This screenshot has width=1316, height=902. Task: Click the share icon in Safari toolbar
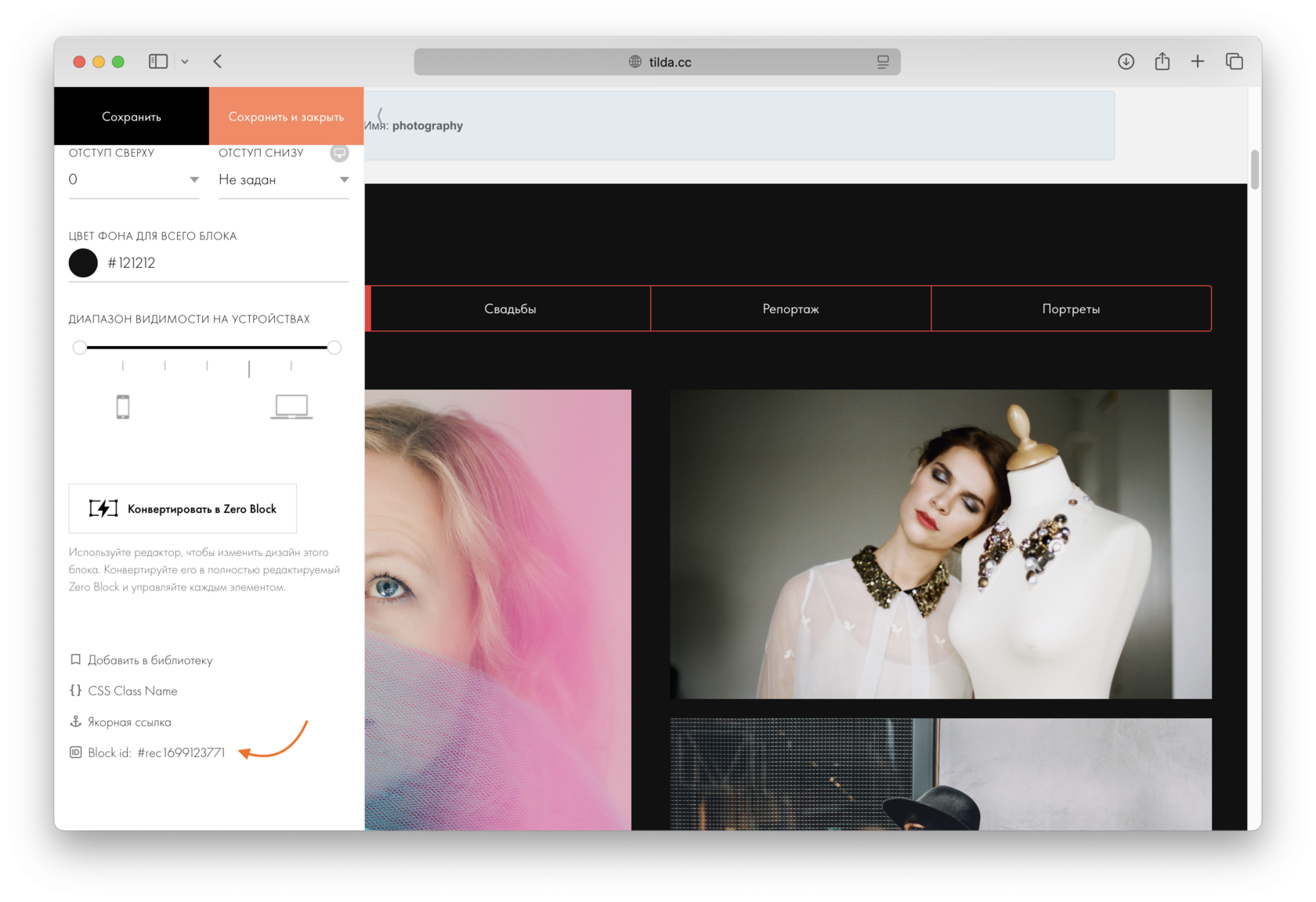tap(1162, 61)
